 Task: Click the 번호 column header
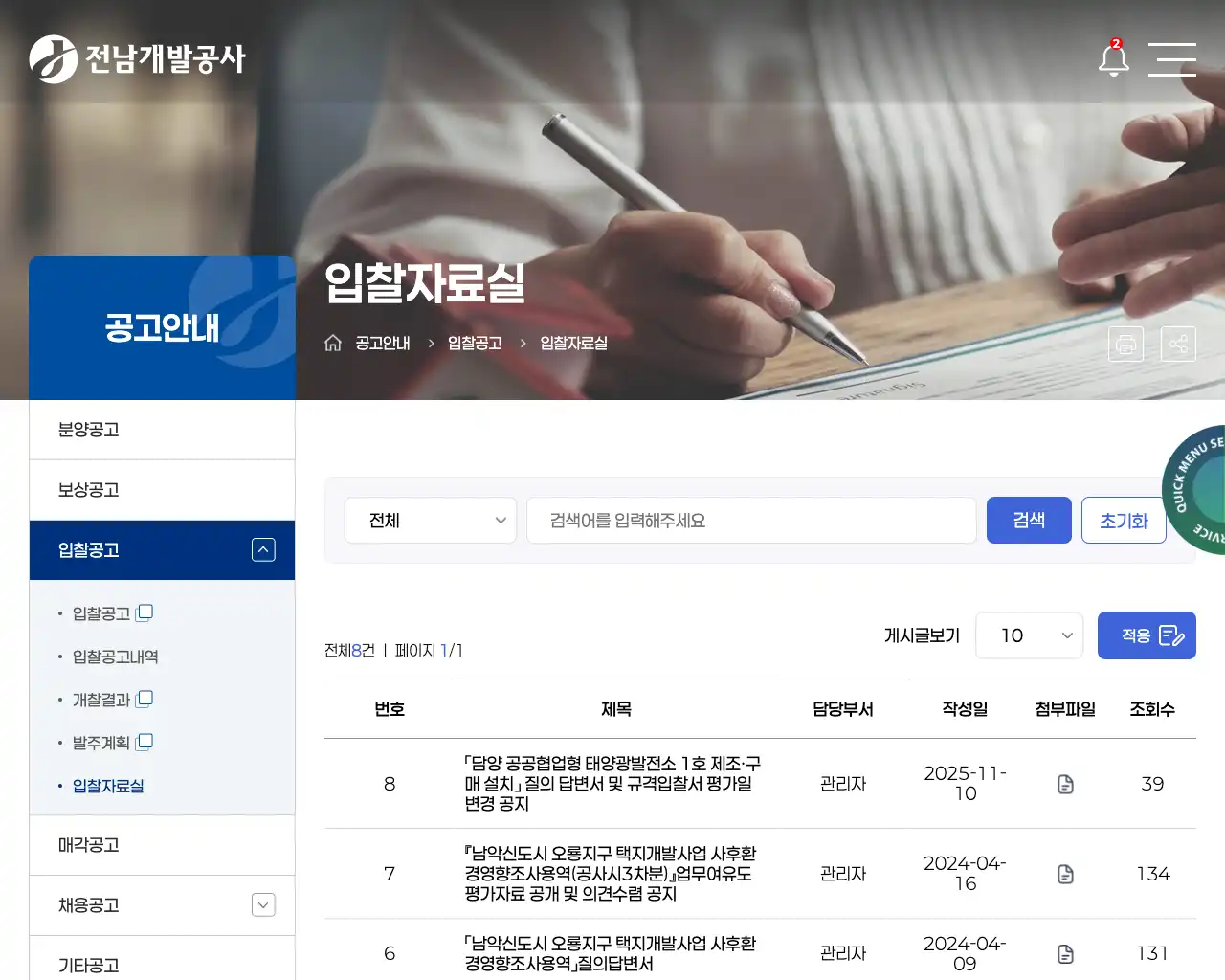click(390, 709)
